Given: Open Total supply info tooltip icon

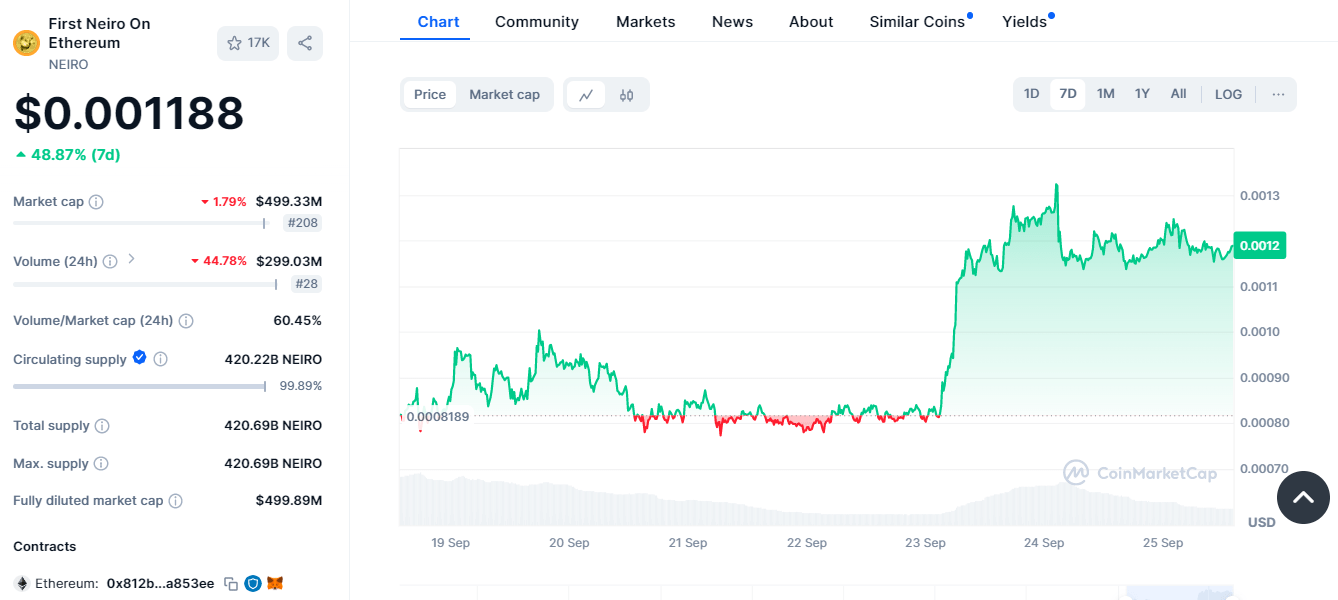Looking at the screenshot, I should (x=102, y=426).
